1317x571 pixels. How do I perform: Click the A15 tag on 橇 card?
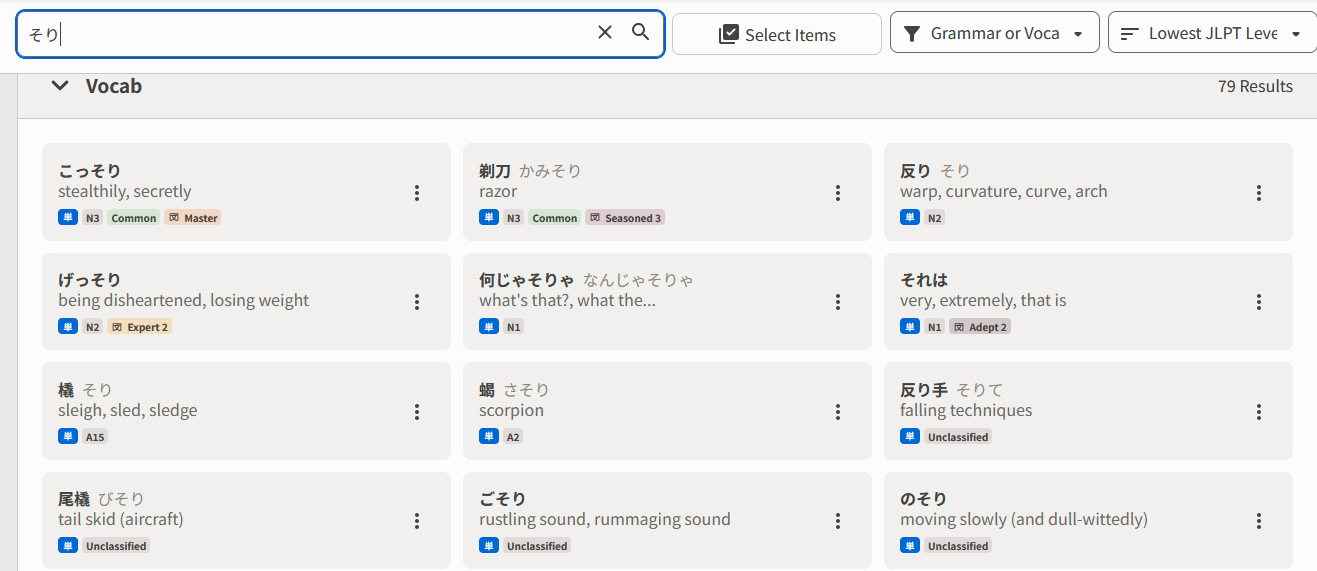[95, 437]
